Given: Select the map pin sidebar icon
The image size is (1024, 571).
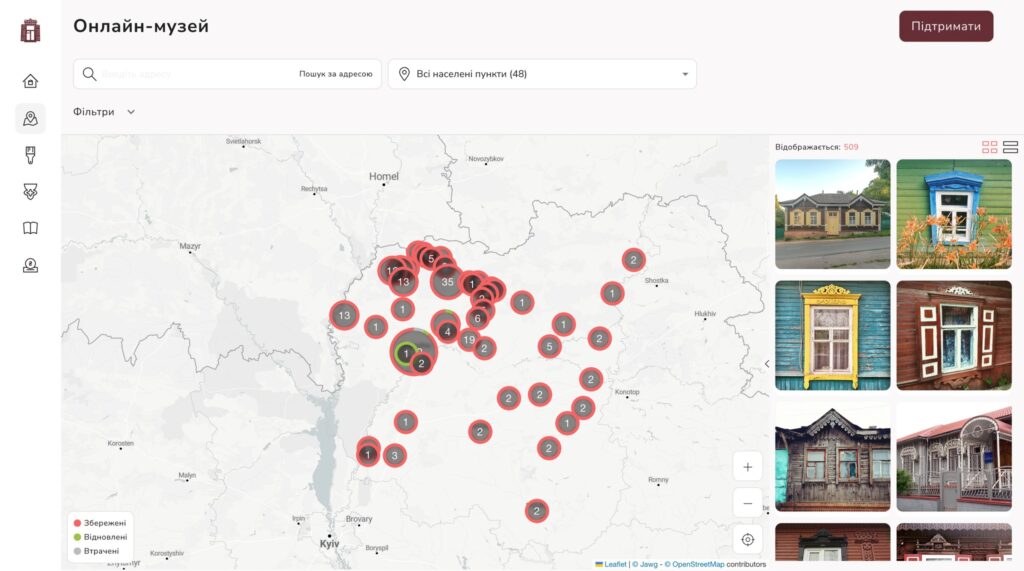Looking at the screenshot, I should point(30,119).
